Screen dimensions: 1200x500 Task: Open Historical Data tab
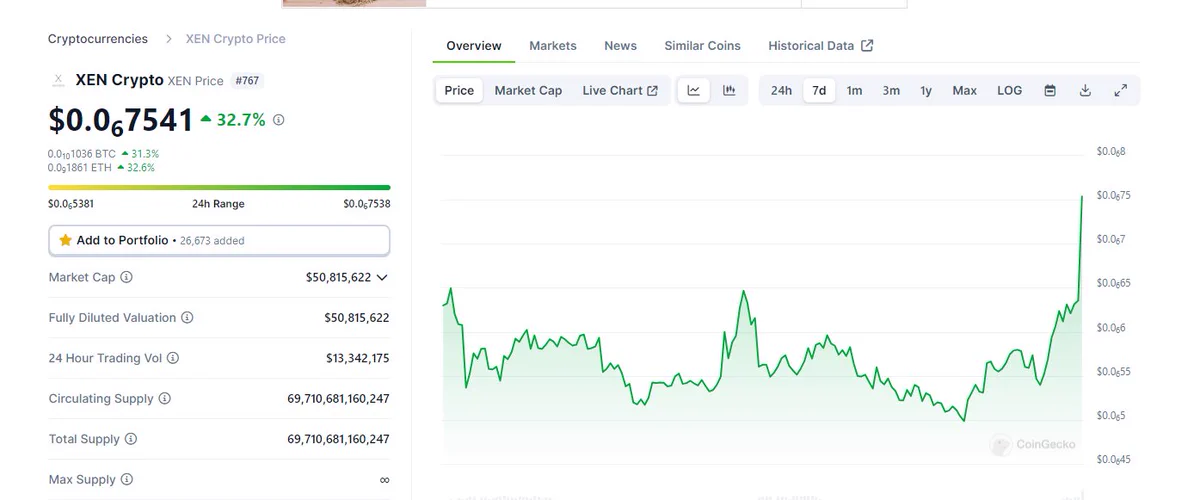pos(820,46)
